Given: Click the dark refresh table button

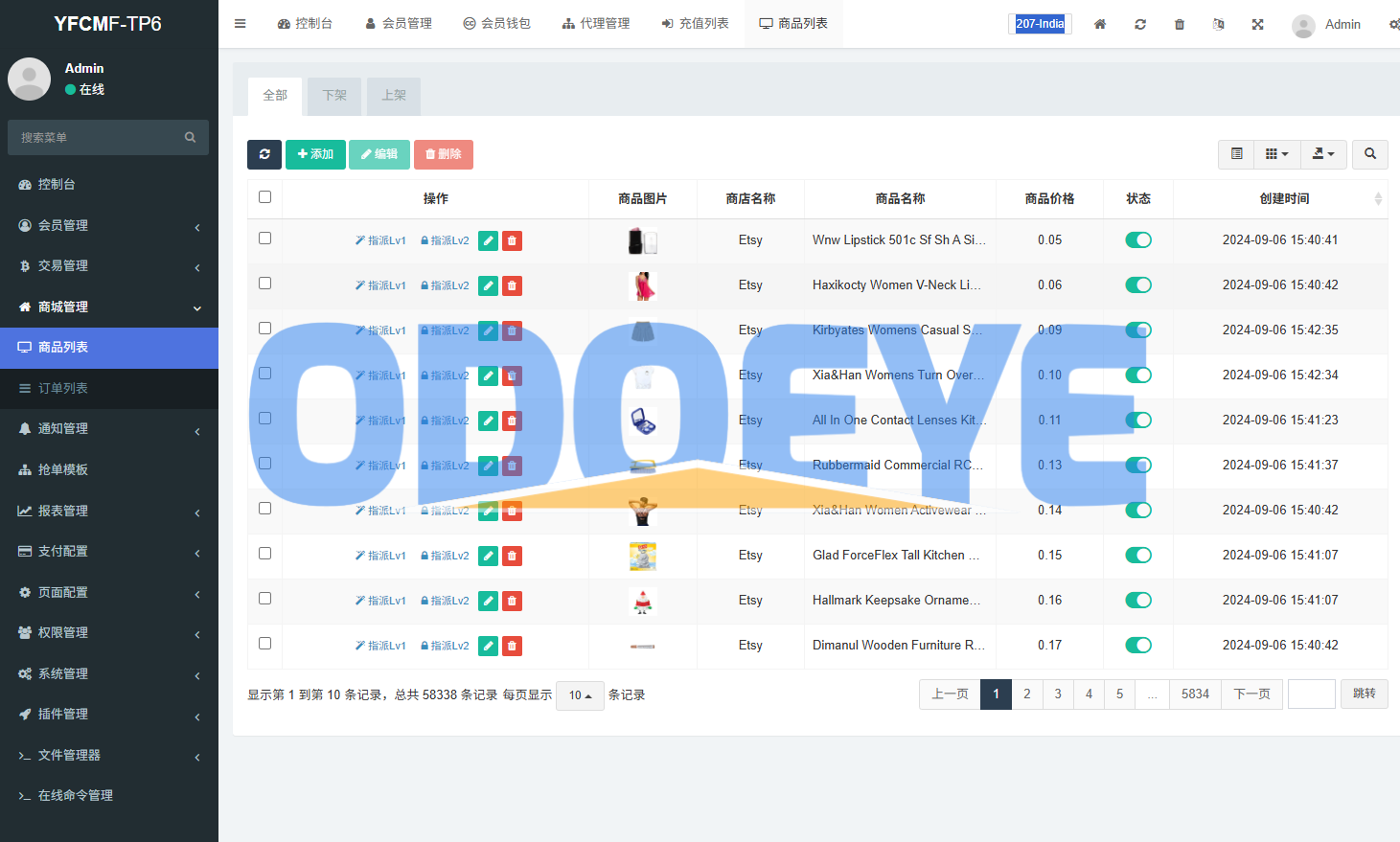Looking at the screenshot, I should [264, 154].
